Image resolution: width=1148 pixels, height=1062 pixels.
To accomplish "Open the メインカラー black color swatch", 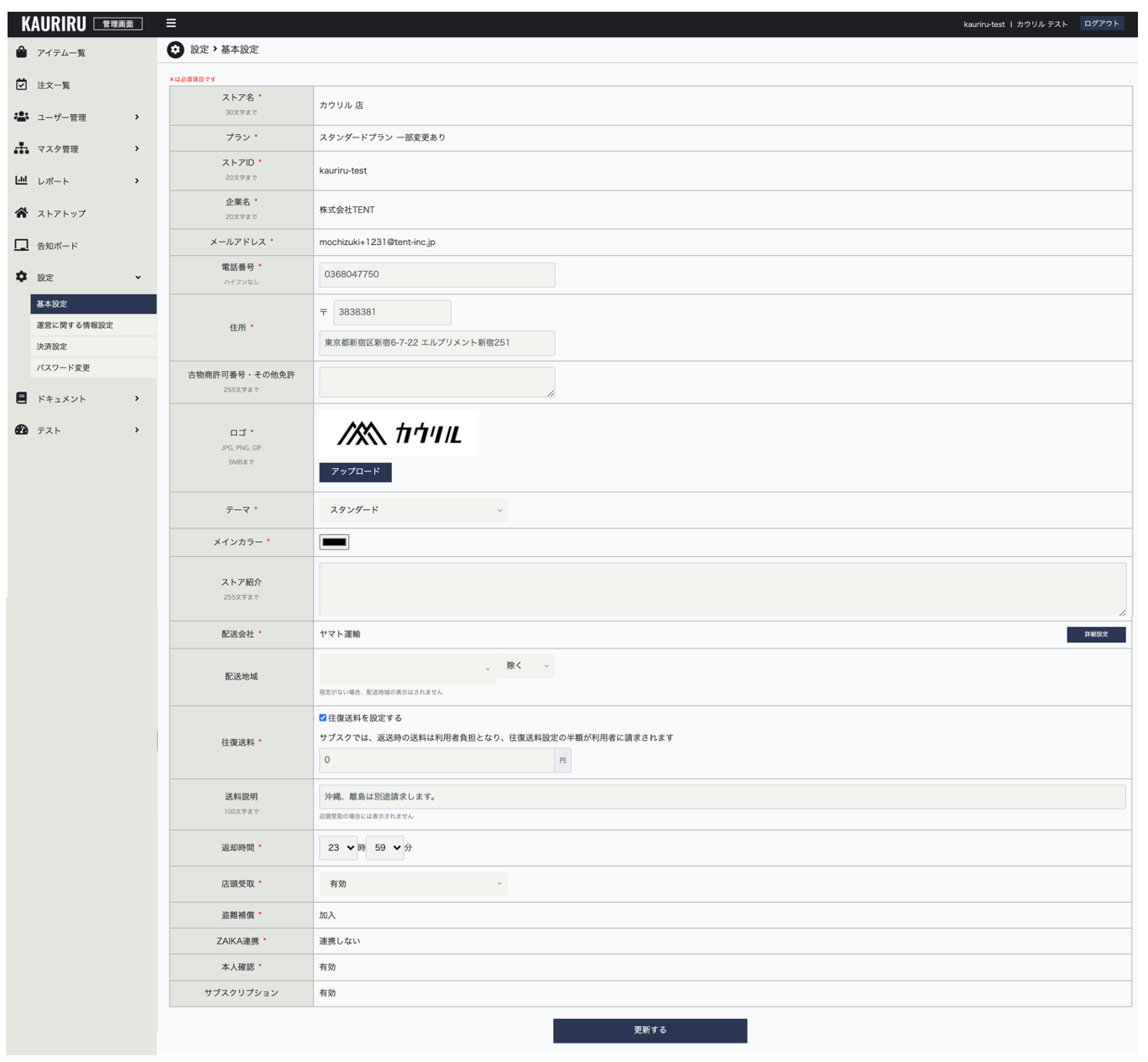I will [x=334, y=542].
